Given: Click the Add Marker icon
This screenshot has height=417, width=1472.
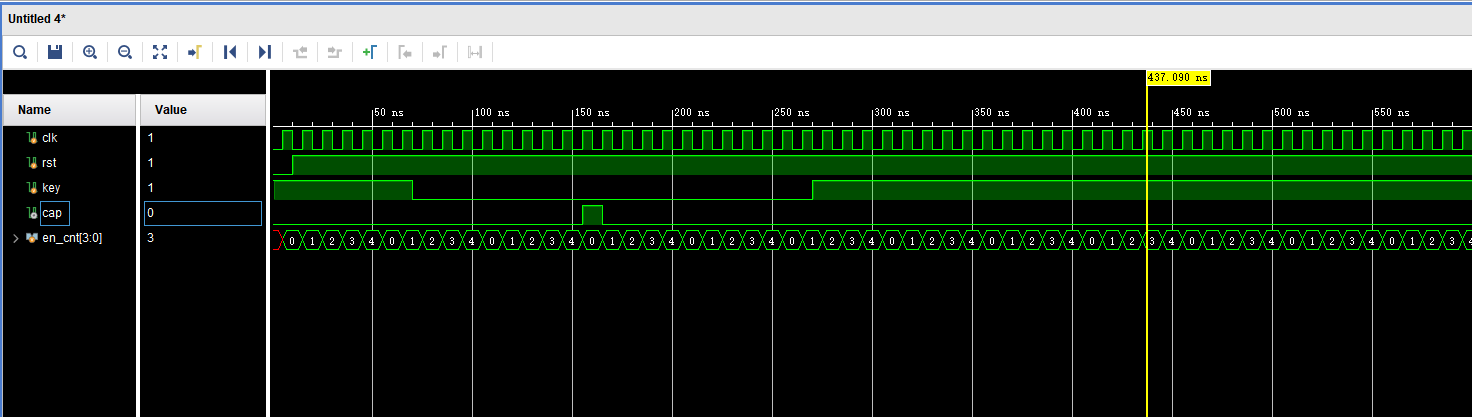Looking at the screenshot, I should click(x=370, y=52).
